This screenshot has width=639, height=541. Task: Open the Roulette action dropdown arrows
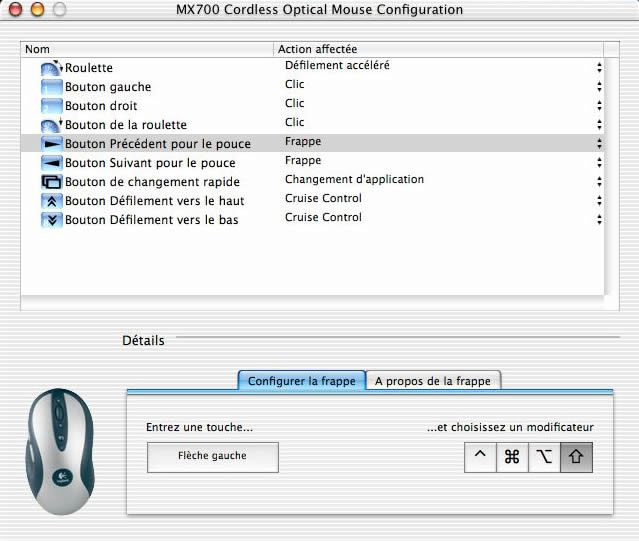pyautogui.click(x=599, y=68)
